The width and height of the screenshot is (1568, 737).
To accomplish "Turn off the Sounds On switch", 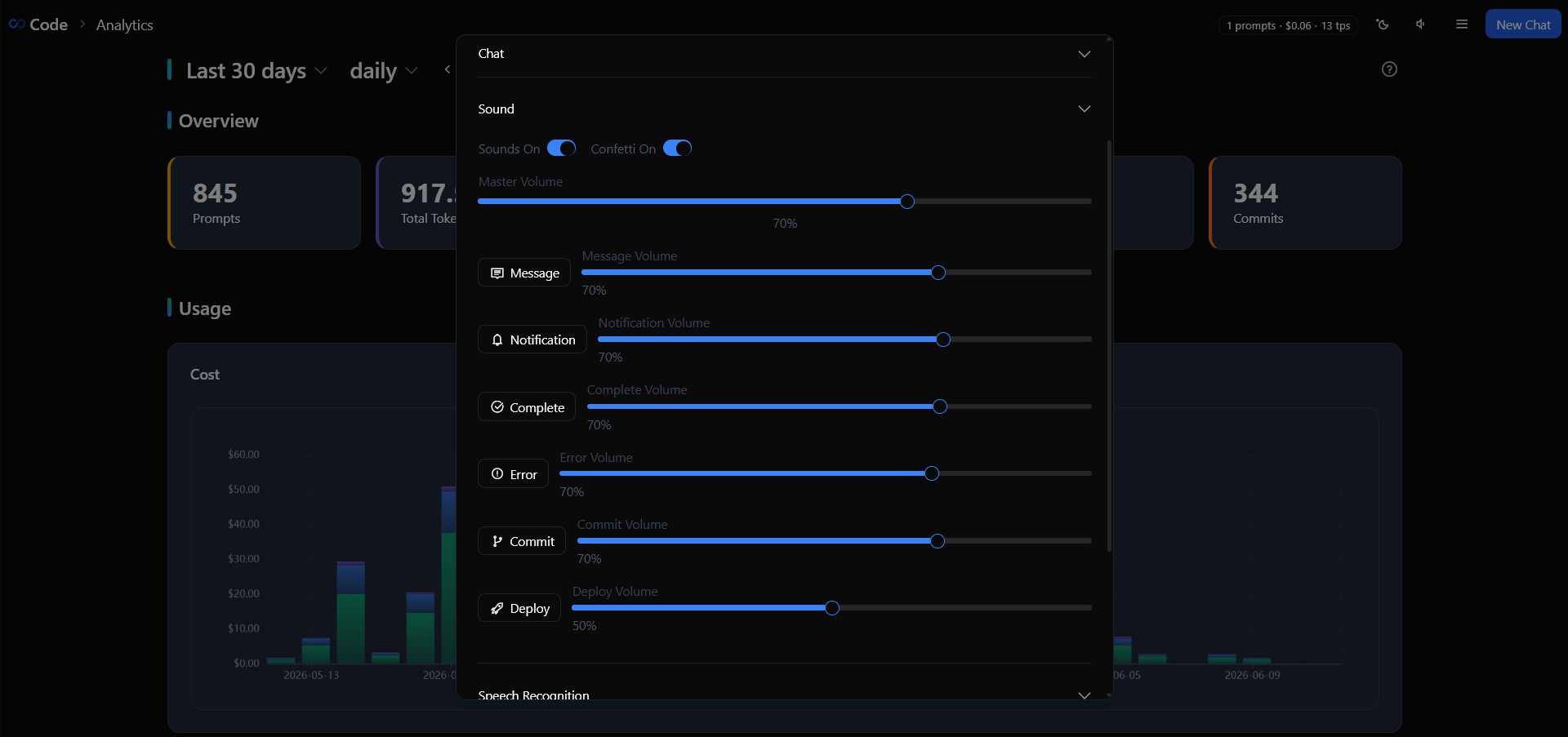I will tap(561, 148).
